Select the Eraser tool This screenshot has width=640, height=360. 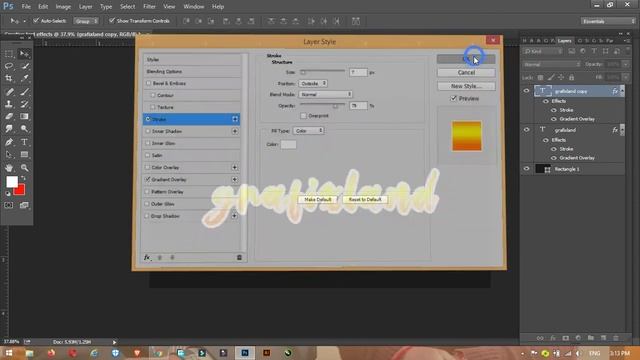pos(9,116)
